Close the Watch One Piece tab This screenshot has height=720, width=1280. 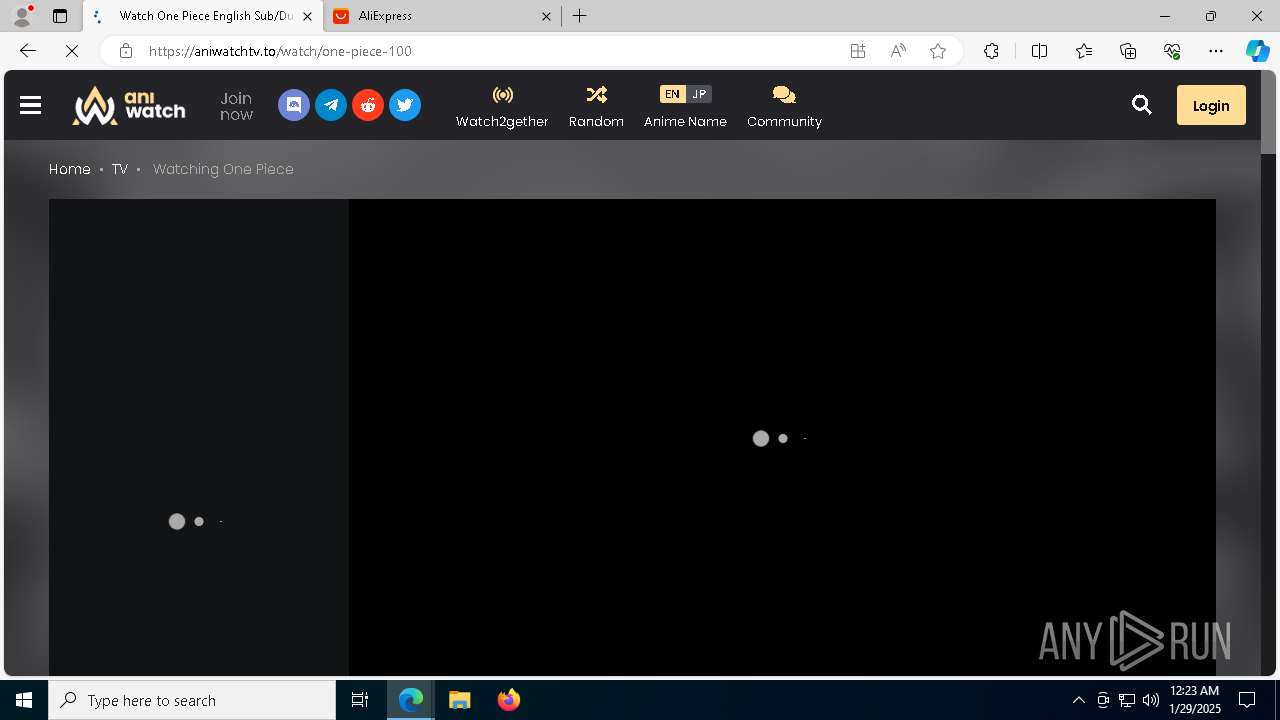307,16
